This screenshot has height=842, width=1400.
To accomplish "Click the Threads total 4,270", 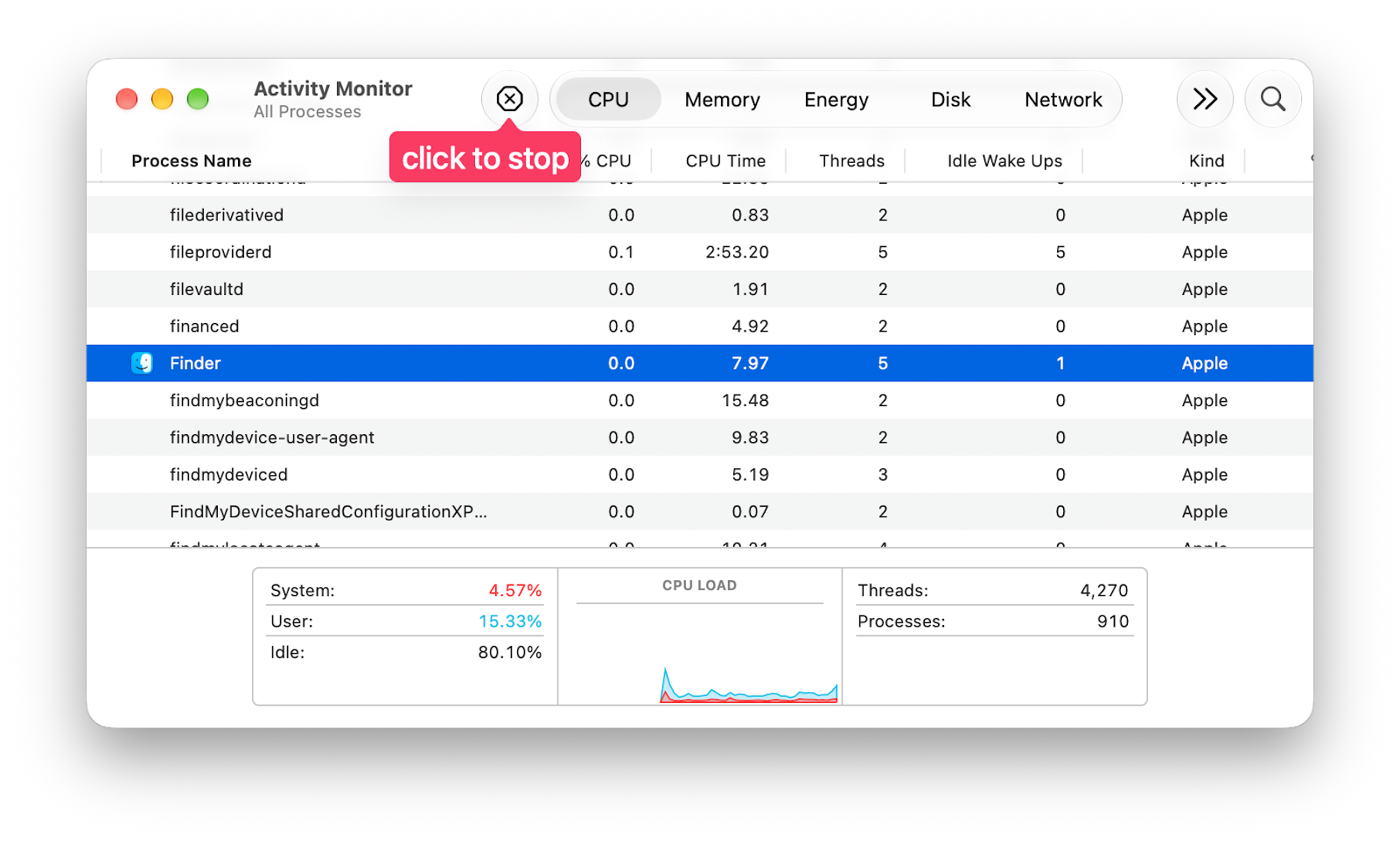I will tap(1104, 591).
